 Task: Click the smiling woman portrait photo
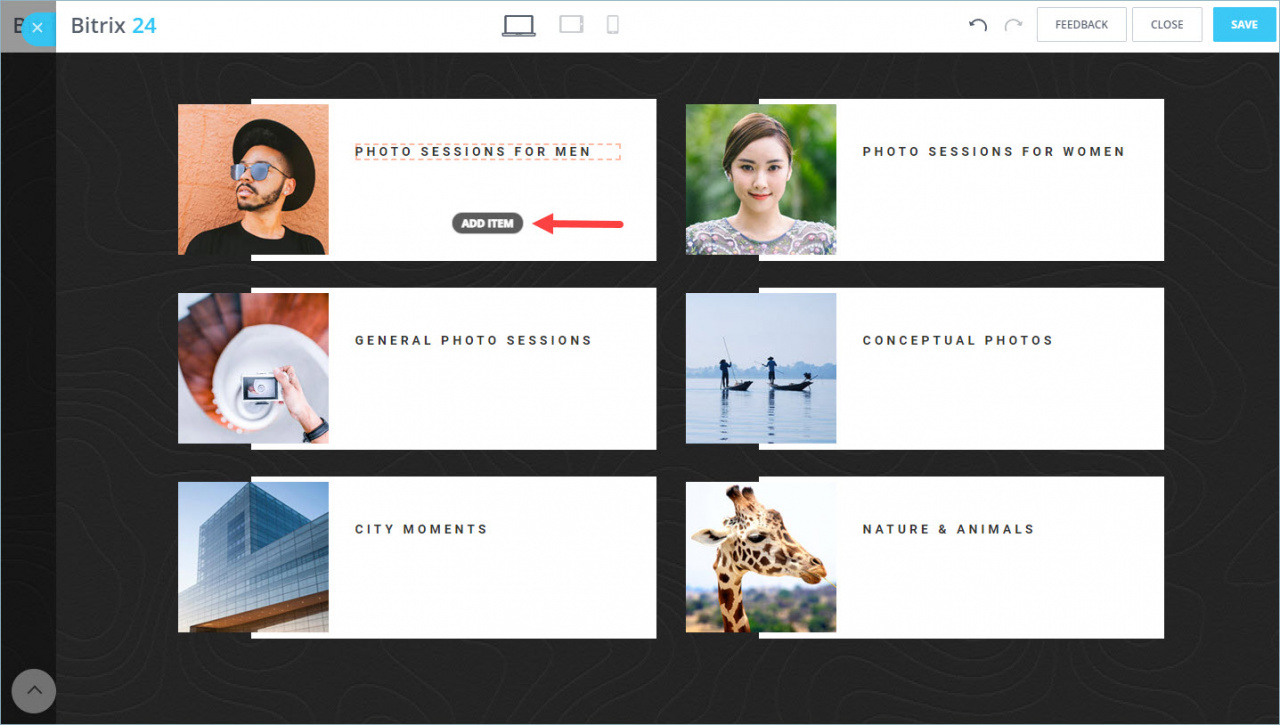tap(761, 179)
